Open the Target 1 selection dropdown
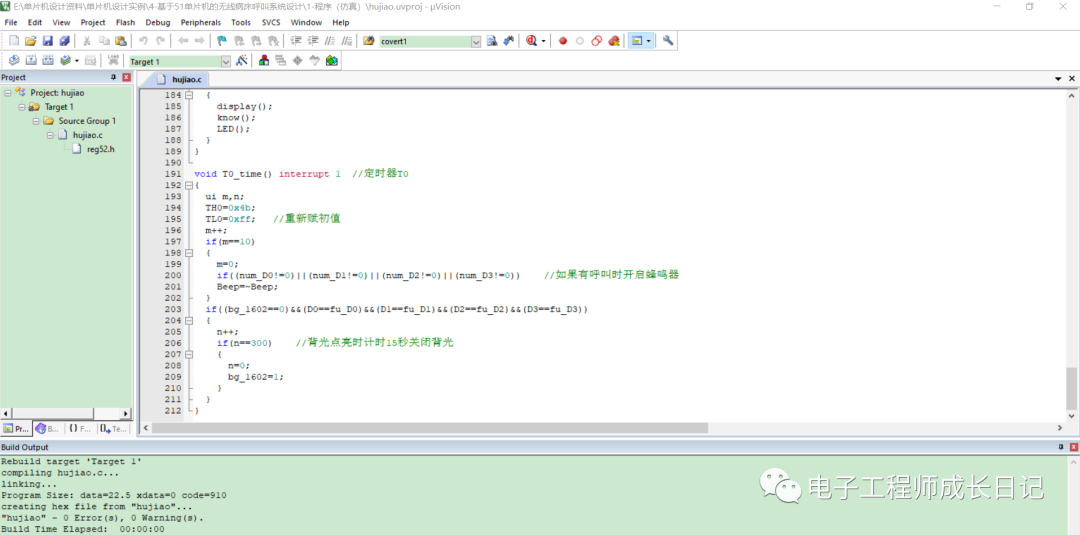The width and height of the screenshot is (1080, 535). pyautogui.click(x=225, y=61)
